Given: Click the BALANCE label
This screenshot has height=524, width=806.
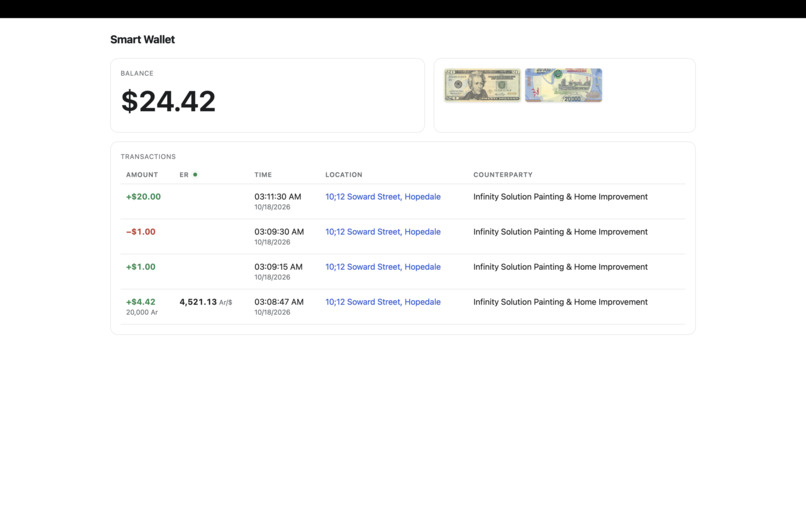Looking at the screenshot, I should click(x=137, y=73).
